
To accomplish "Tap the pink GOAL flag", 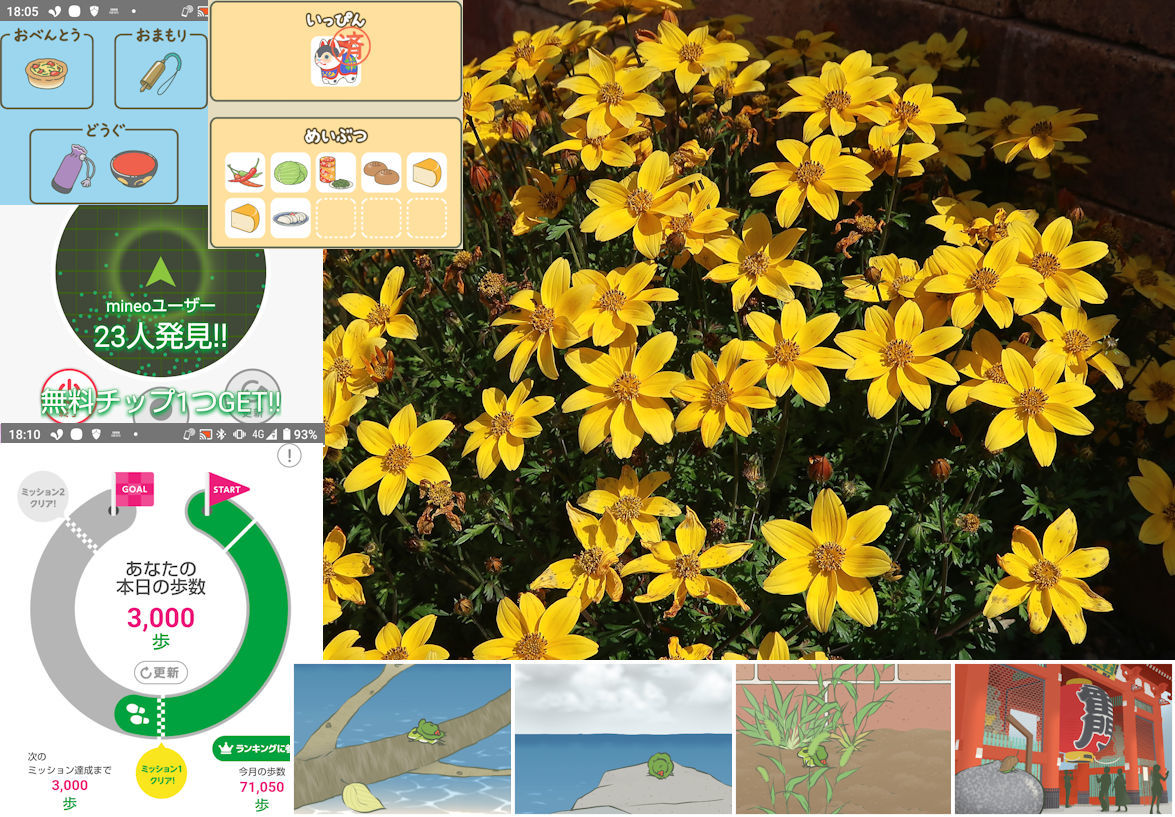I will [133, 491].
